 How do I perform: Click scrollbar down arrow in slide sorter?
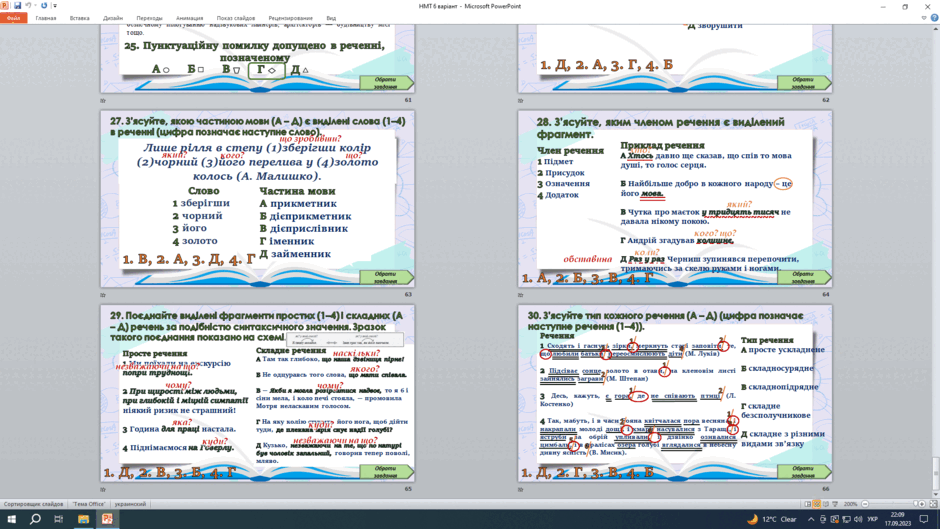[x=936, y=494]
